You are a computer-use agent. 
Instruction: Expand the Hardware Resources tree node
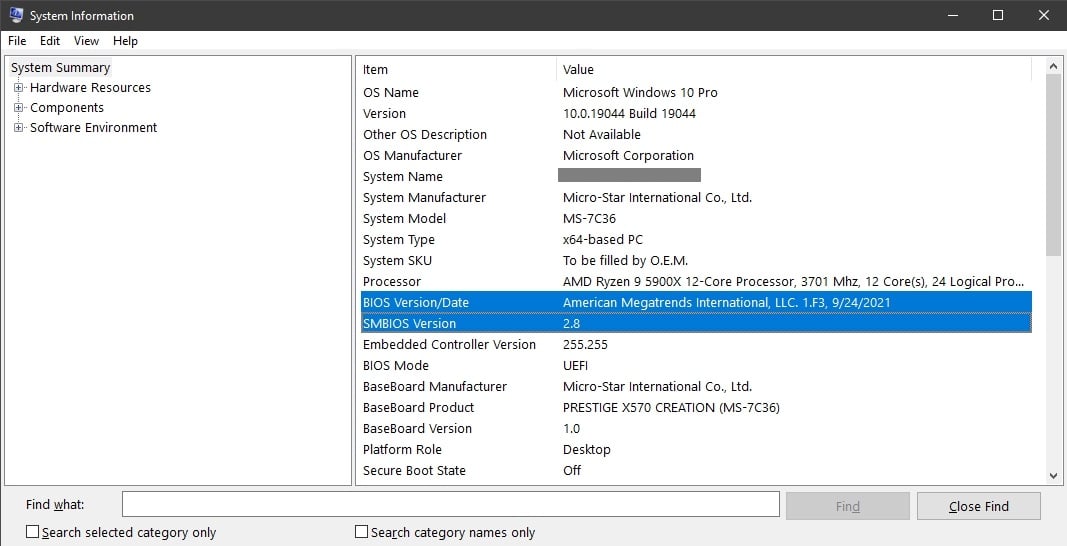tap(18, 87)
